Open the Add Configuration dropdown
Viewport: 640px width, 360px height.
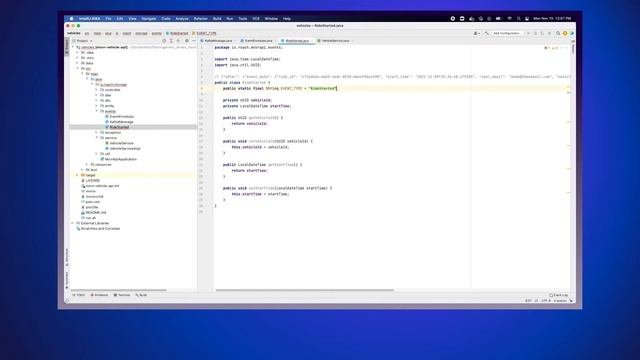pos(507,33)
